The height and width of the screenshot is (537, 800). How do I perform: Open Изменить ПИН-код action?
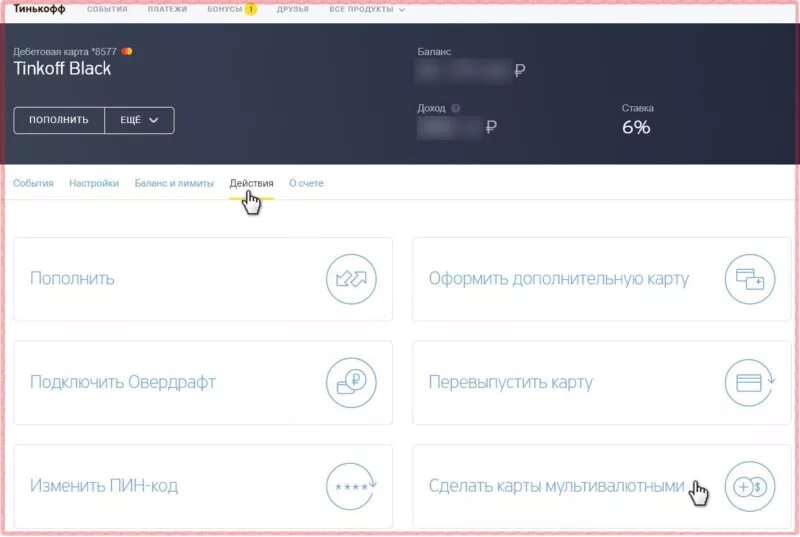click(203, 486)
